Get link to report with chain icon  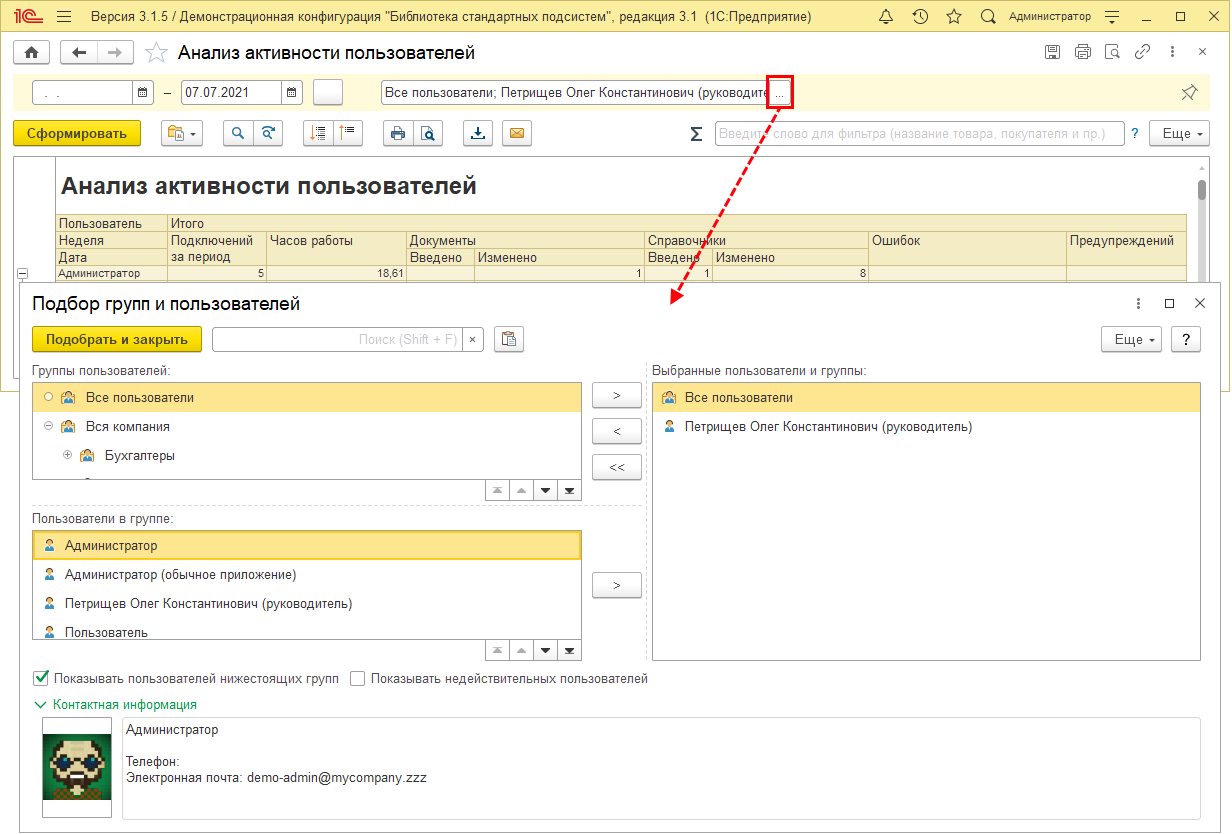point(1142,53)
